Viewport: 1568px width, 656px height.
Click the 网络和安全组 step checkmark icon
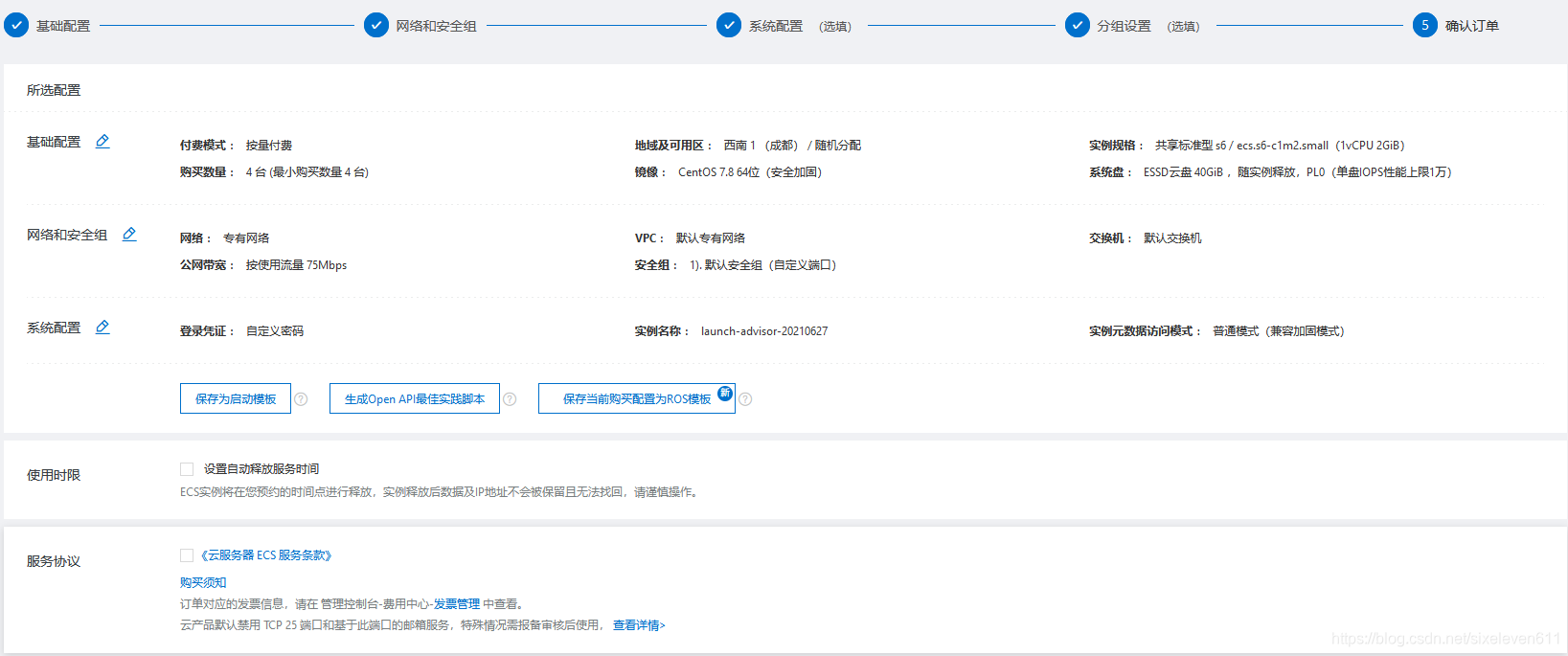coord(376,26)
